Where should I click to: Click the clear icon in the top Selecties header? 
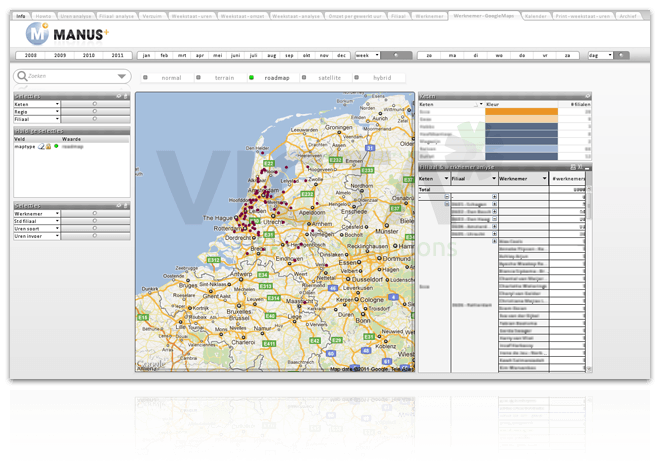click(x=119, y=96)
